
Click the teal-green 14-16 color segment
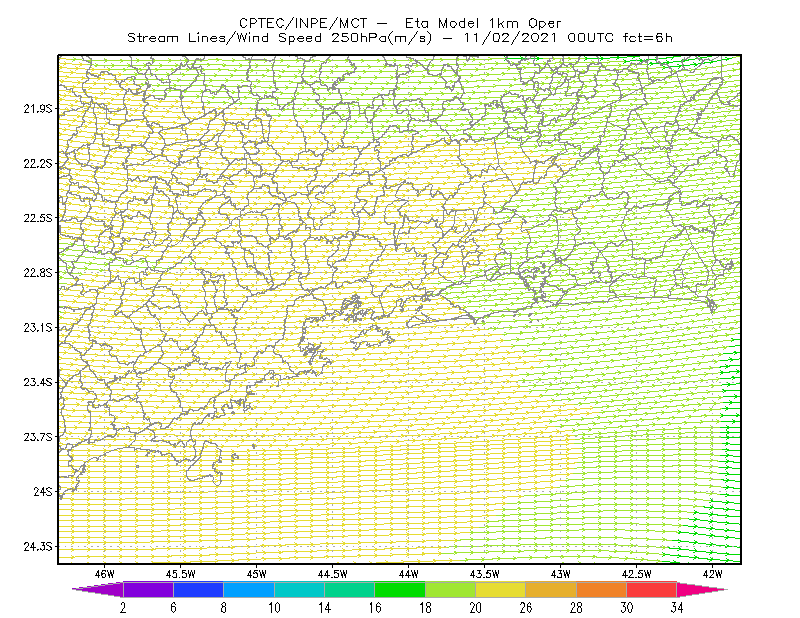pyautogui.click(x=349, y=589)
